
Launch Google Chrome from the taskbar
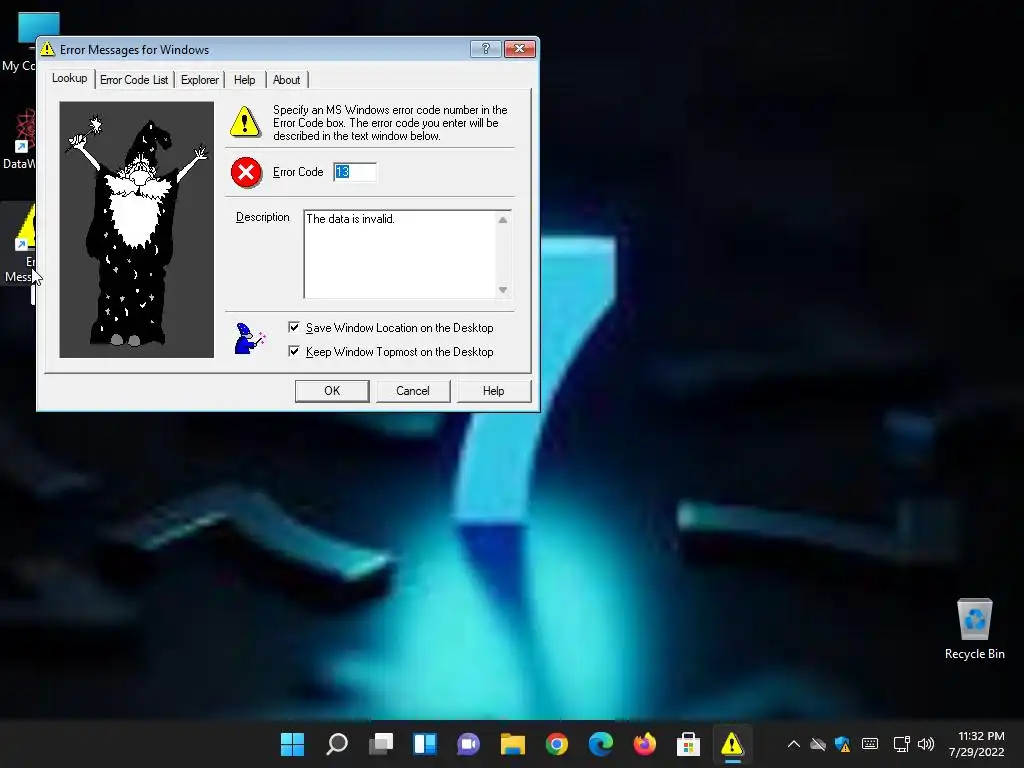(556, 744)
